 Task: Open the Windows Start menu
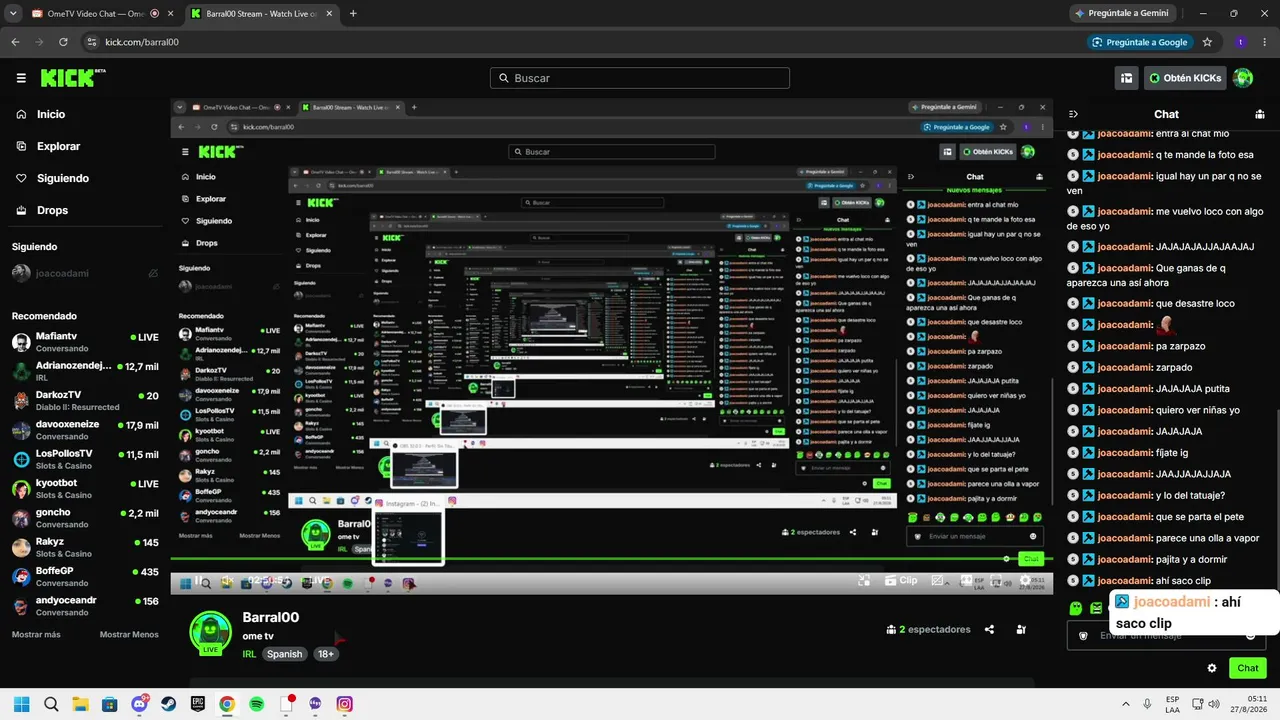(22, 704)
